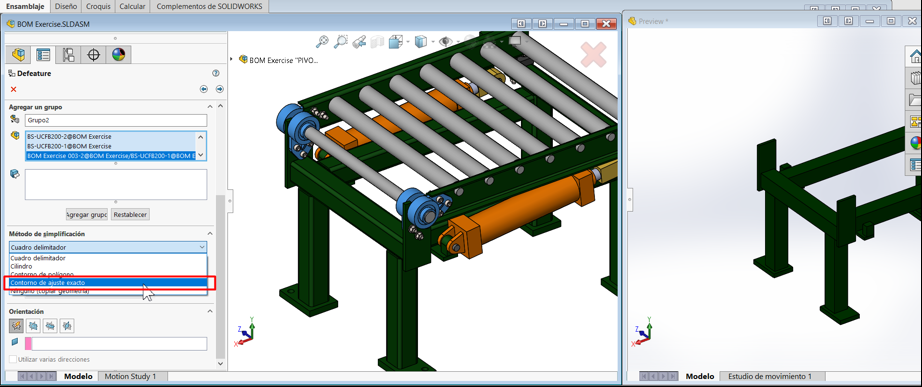Image resolution: width=922 pixels, height=387 pixels.
Task: Cancel Defeature with the red X
Action: pos(14,89)
